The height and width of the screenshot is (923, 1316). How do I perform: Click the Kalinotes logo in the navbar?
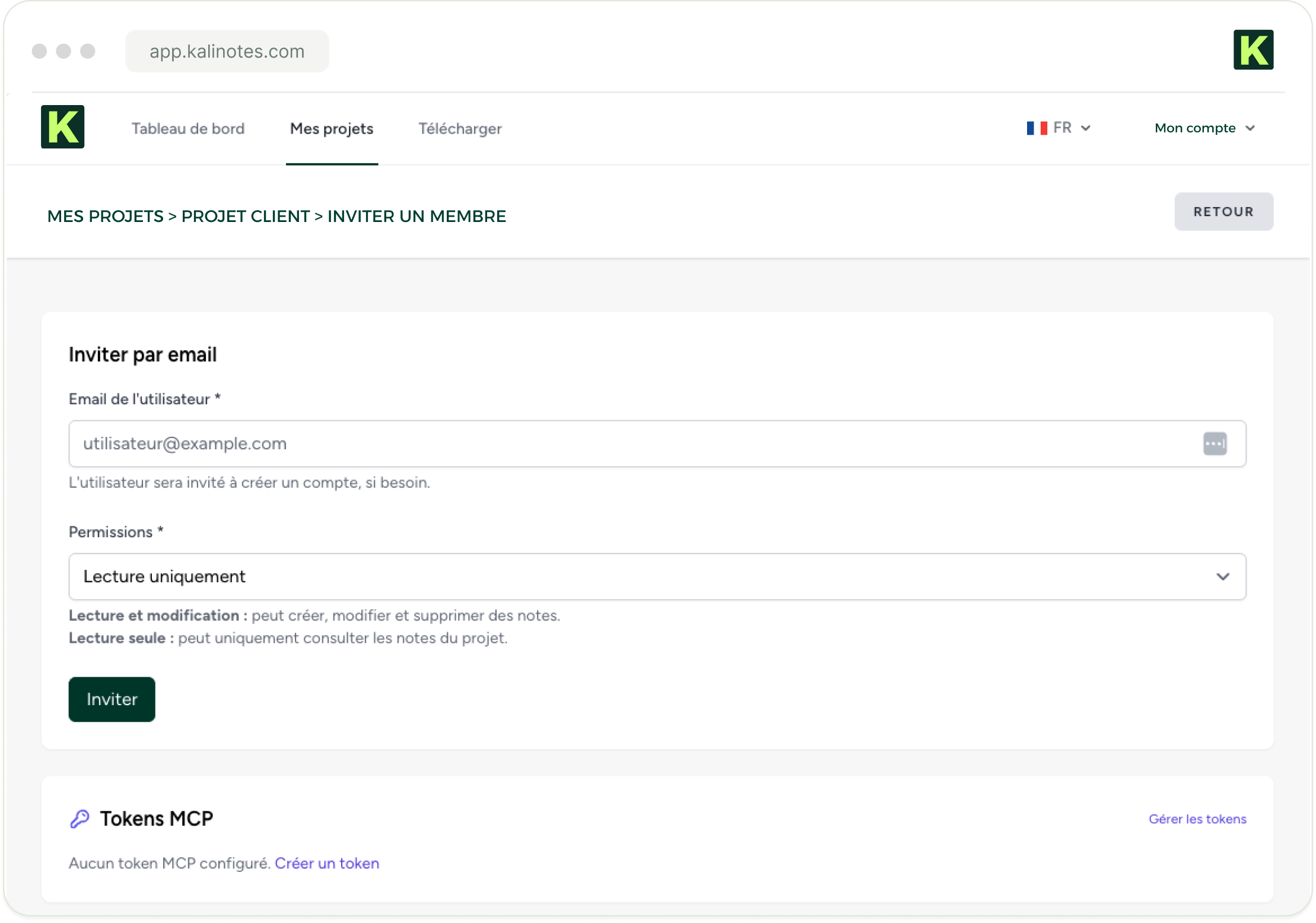(62, 127)
